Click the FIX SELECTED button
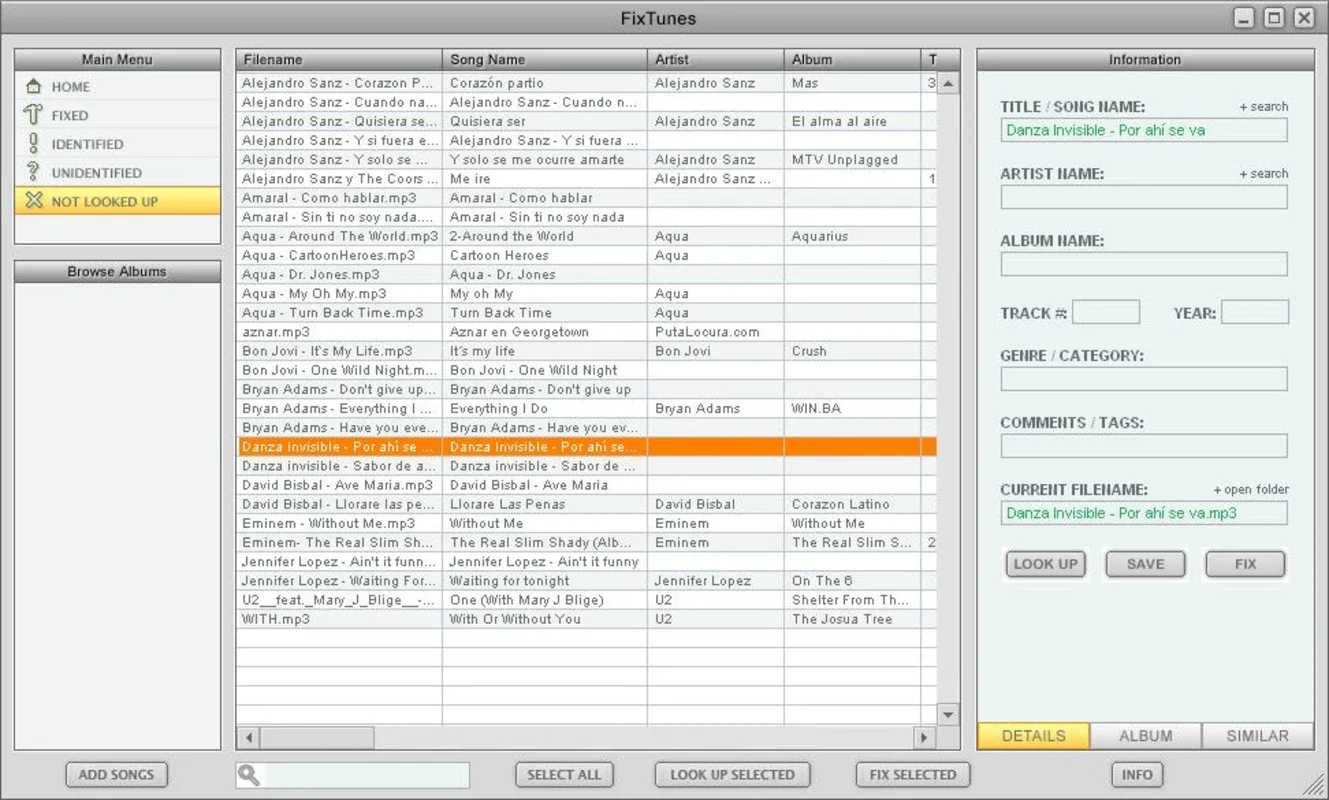This screenshot has height=800, width=1329. pos(913,775)
